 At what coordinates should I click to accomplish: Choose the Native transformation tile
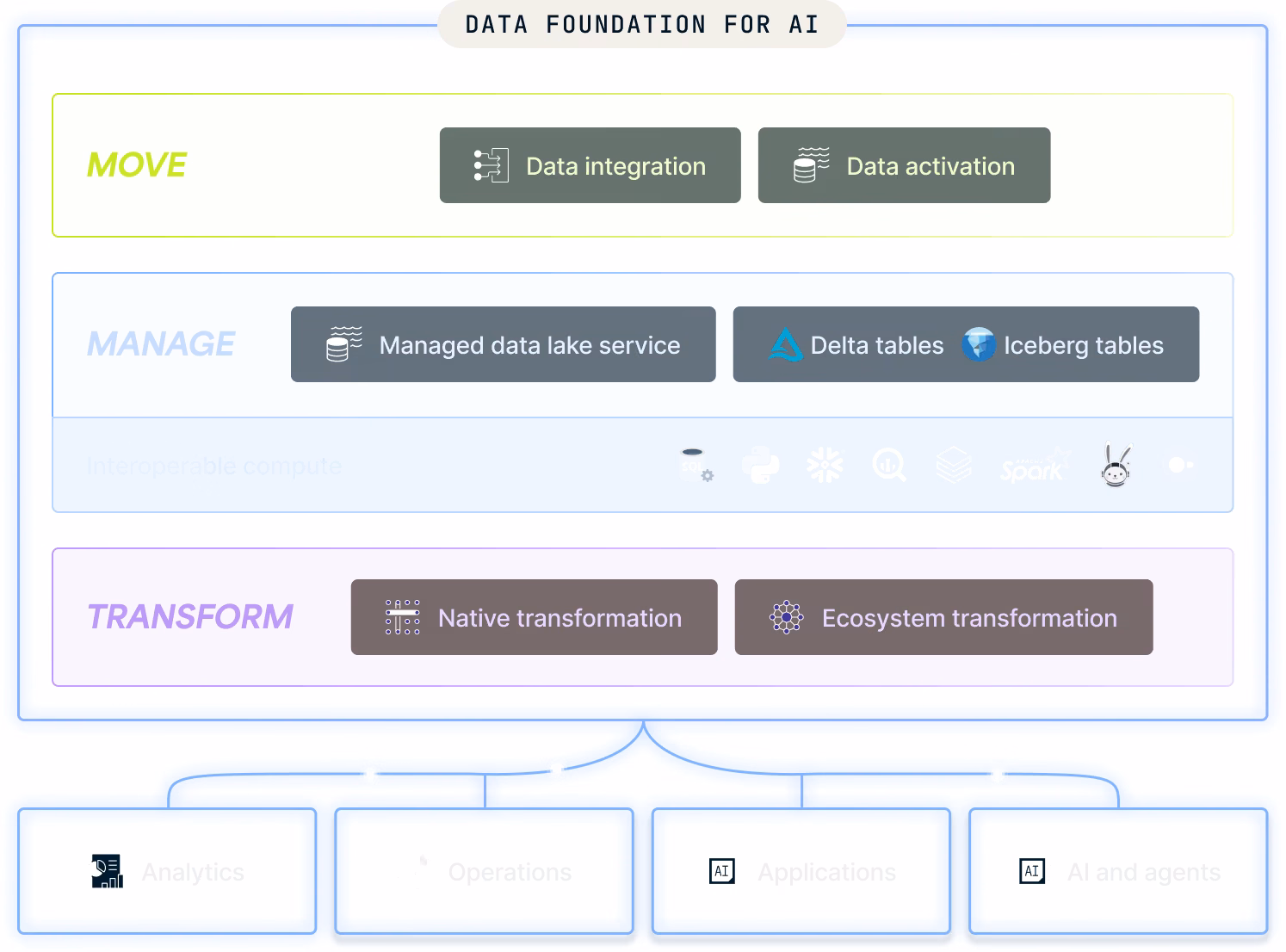[x=534, y=617]
